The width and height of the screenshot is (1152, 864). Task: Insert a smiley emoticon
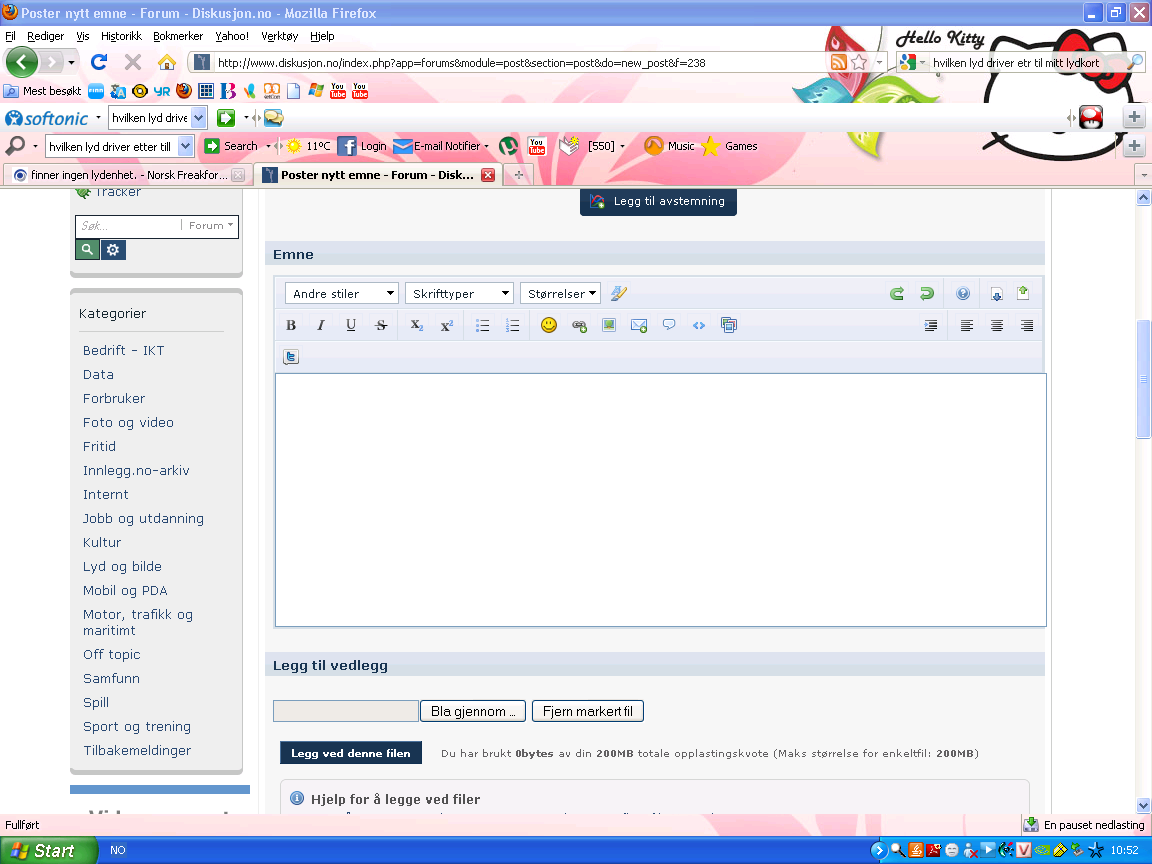(549, 325)
